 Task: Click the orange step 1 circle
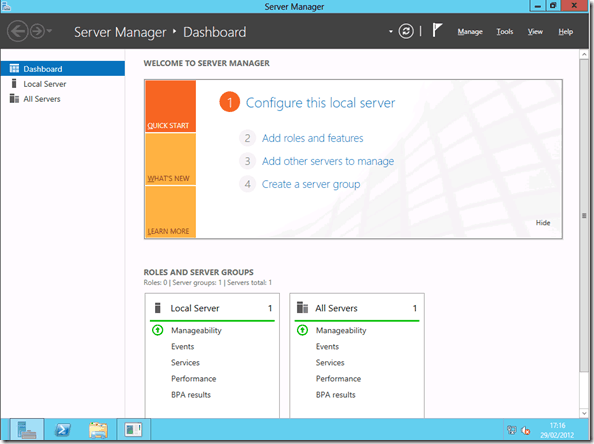[229, 102]
